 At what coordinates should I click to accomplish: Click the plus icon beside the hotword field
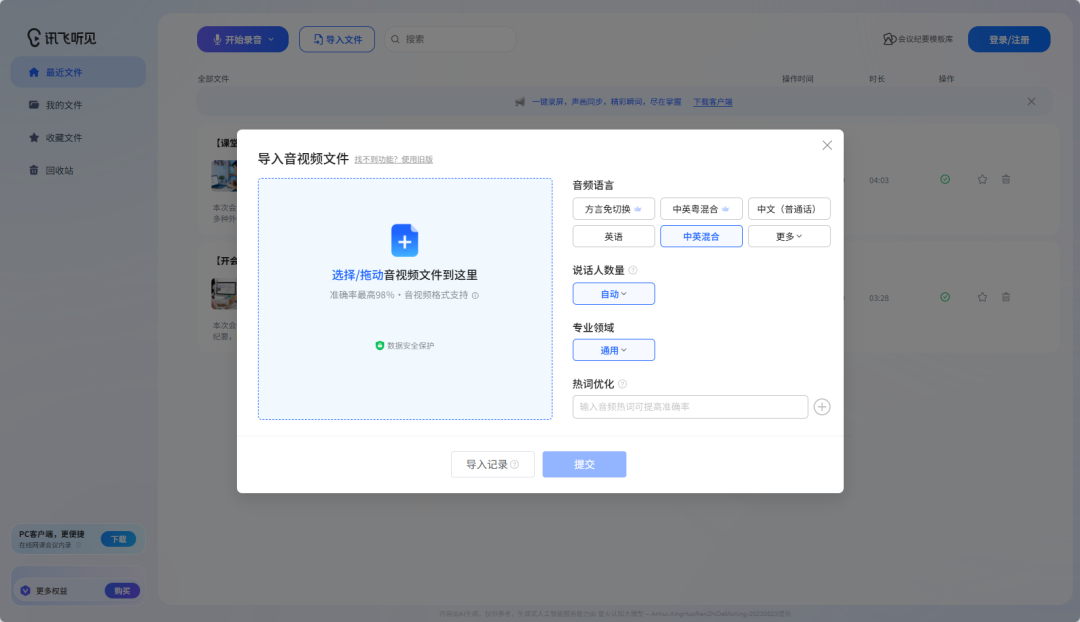pyautogui.click(x=822, y=407)
